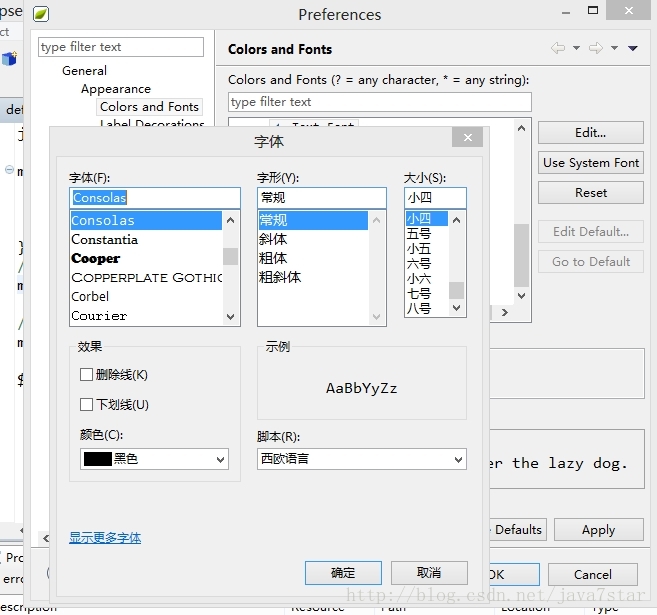Screen dimensions: 657x615
Task: Click the colors list horizontal scroll-right arrow
Action: click(x=504, y=313)
